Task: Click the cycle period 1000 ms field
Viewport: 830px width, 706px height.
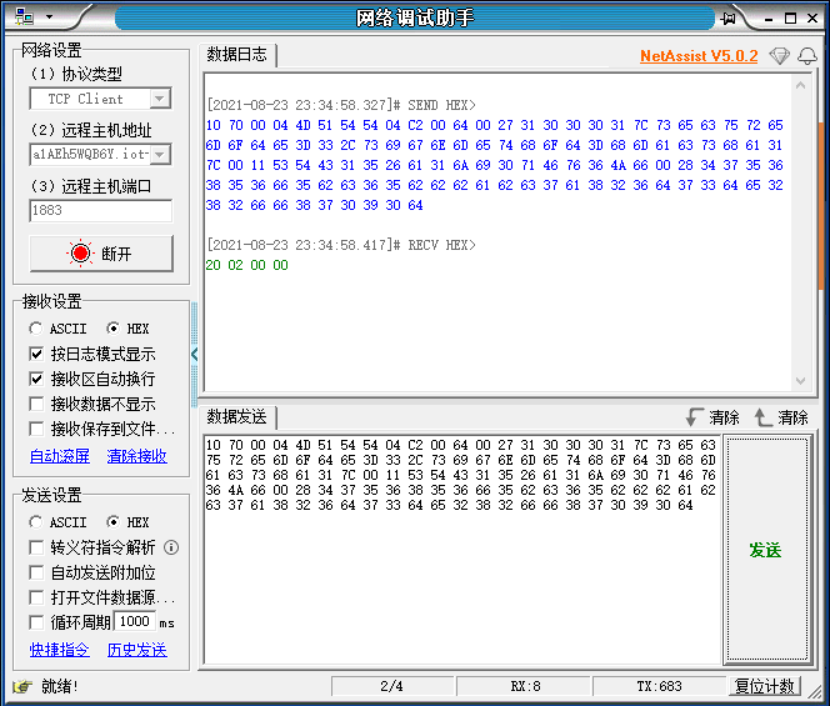Action: click(134, 621)
